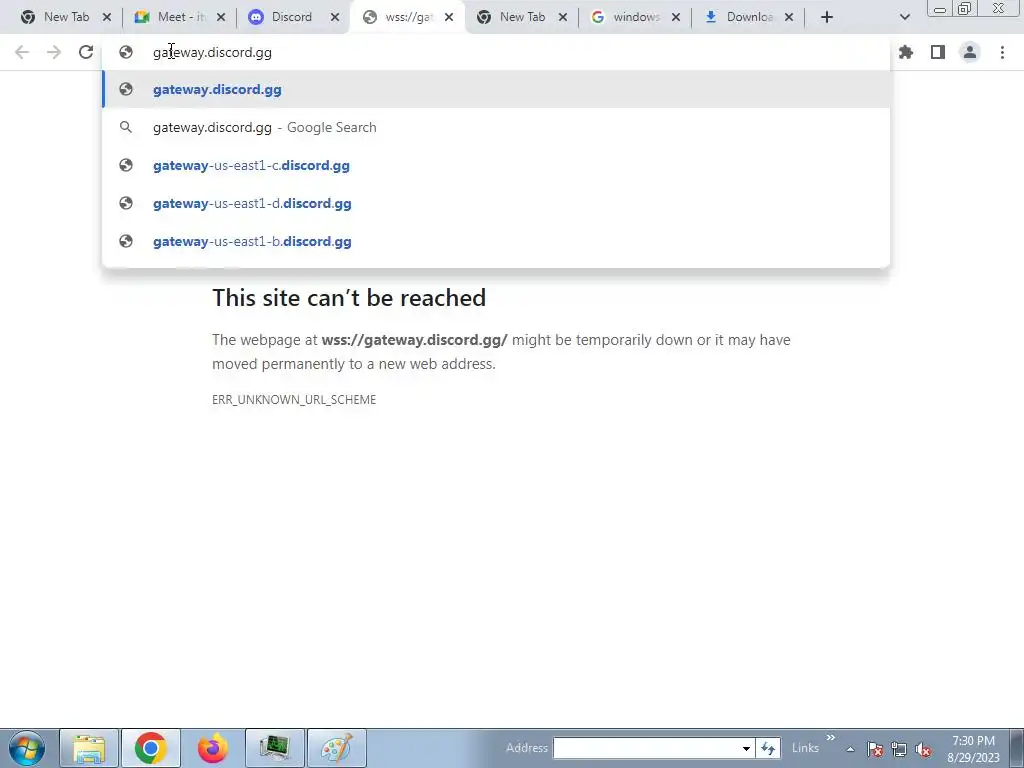1024x768 pixels.
Task: Open Action Center flag tray icon
Action: point(875,749)
